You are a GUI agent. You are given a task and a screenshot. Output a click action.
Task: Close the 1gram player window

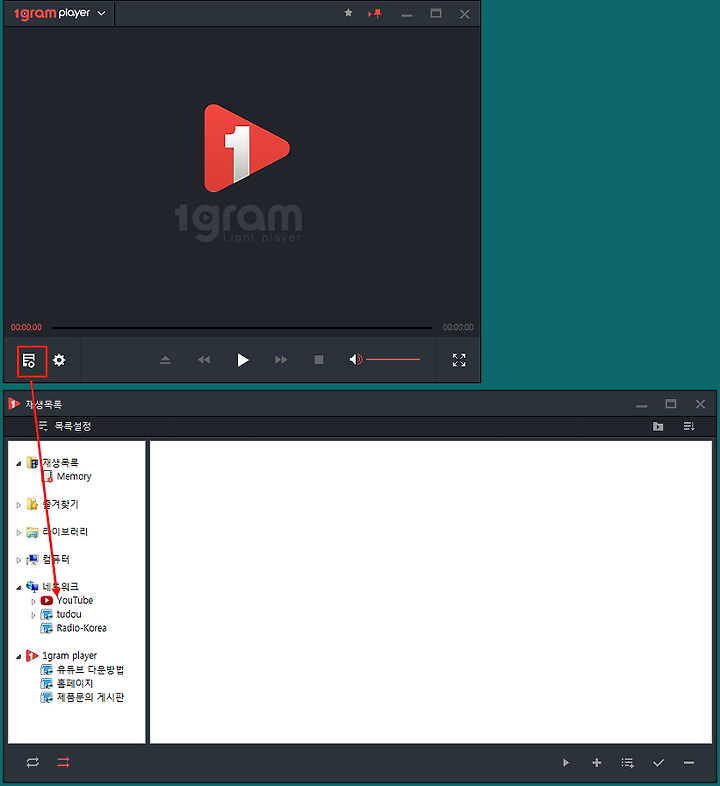point(465,14)
